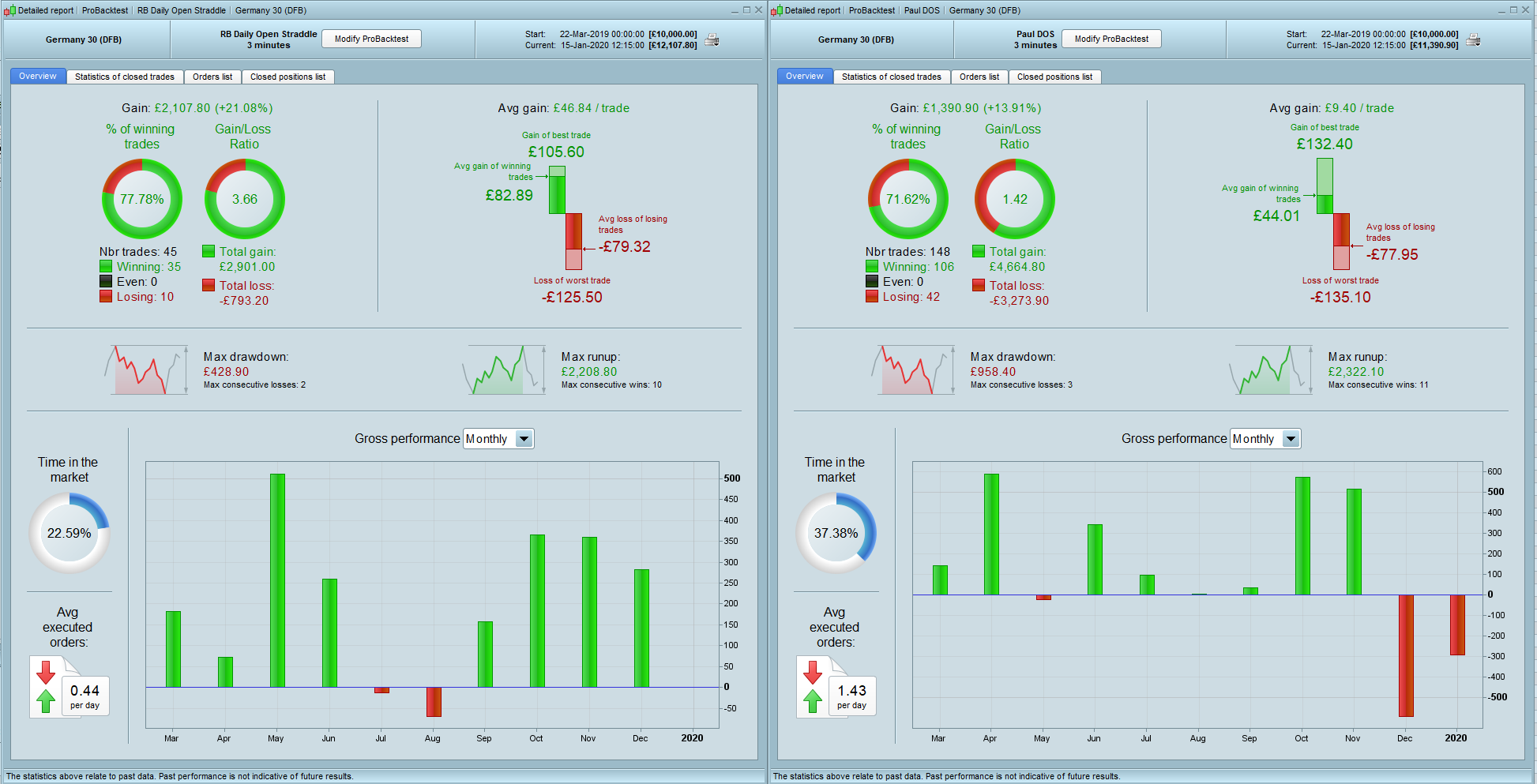Viewport: 1537px width, 784px height.
Task: Click the best/worst trade bar graphic in RB Daily Open Straddle
Action: tap(566, 218)
